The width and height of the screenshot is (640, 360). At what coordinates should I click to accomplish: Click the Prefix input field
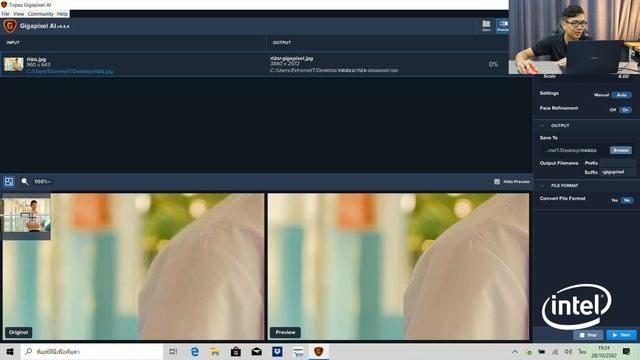tap(618, 163)
